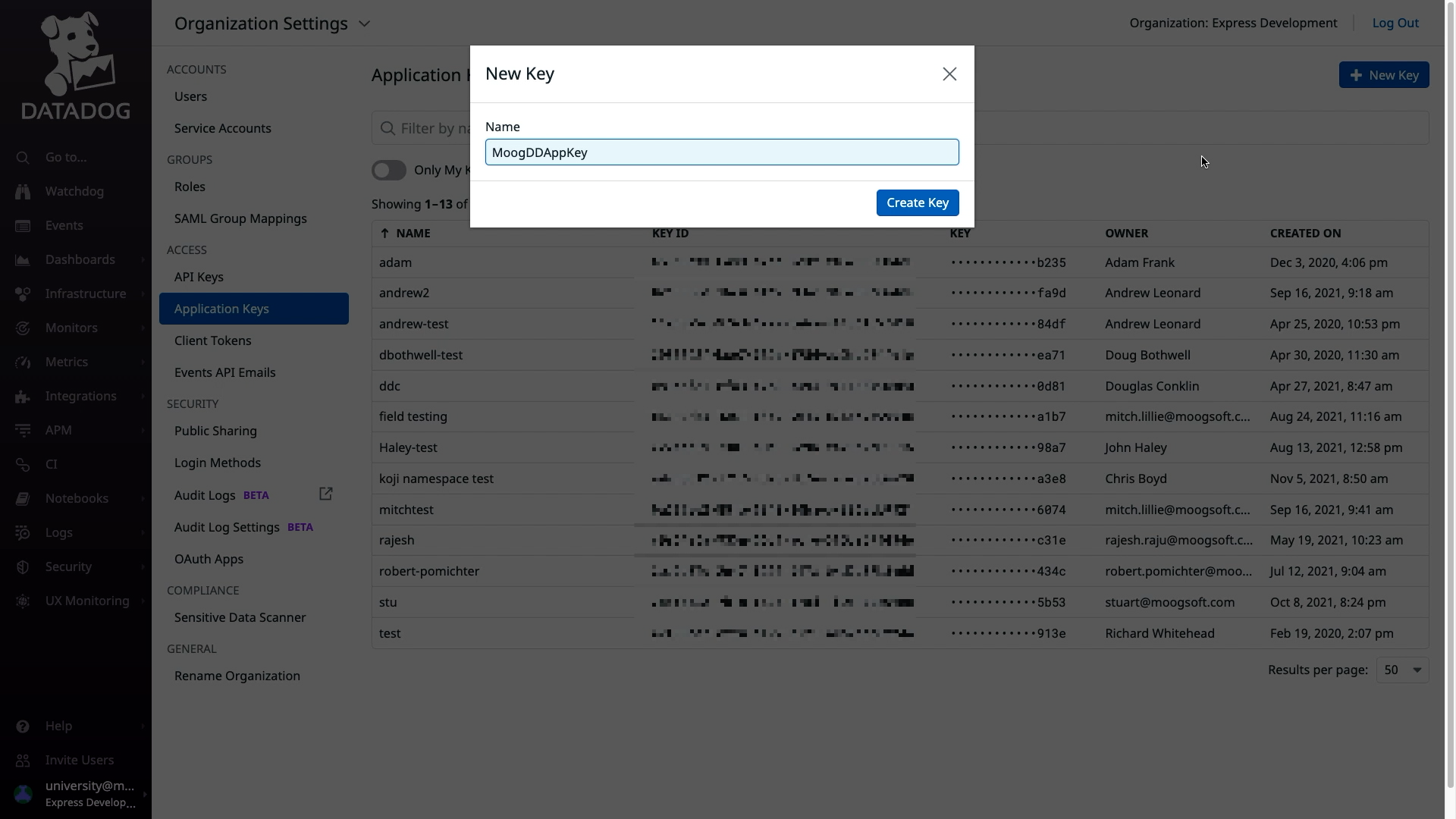
Task: Click the 'field testing' key name
Action: (413, 416)
